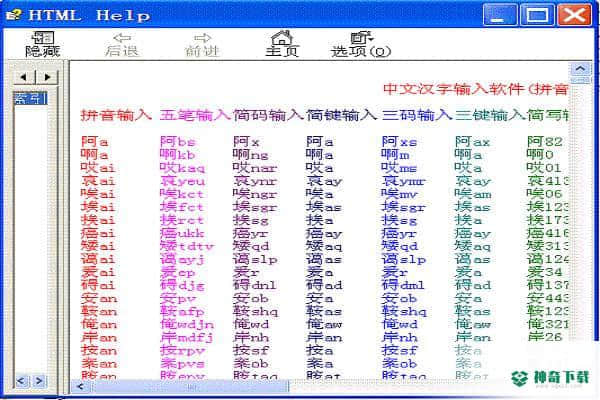600x400 pixels.
Task: Click the red entry 阿a in pinyin column
Action: tap(94, 142)
